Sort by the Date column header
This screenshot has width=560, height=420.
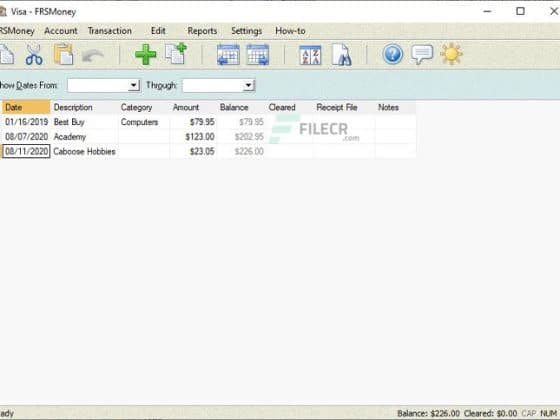pos(26,108)
